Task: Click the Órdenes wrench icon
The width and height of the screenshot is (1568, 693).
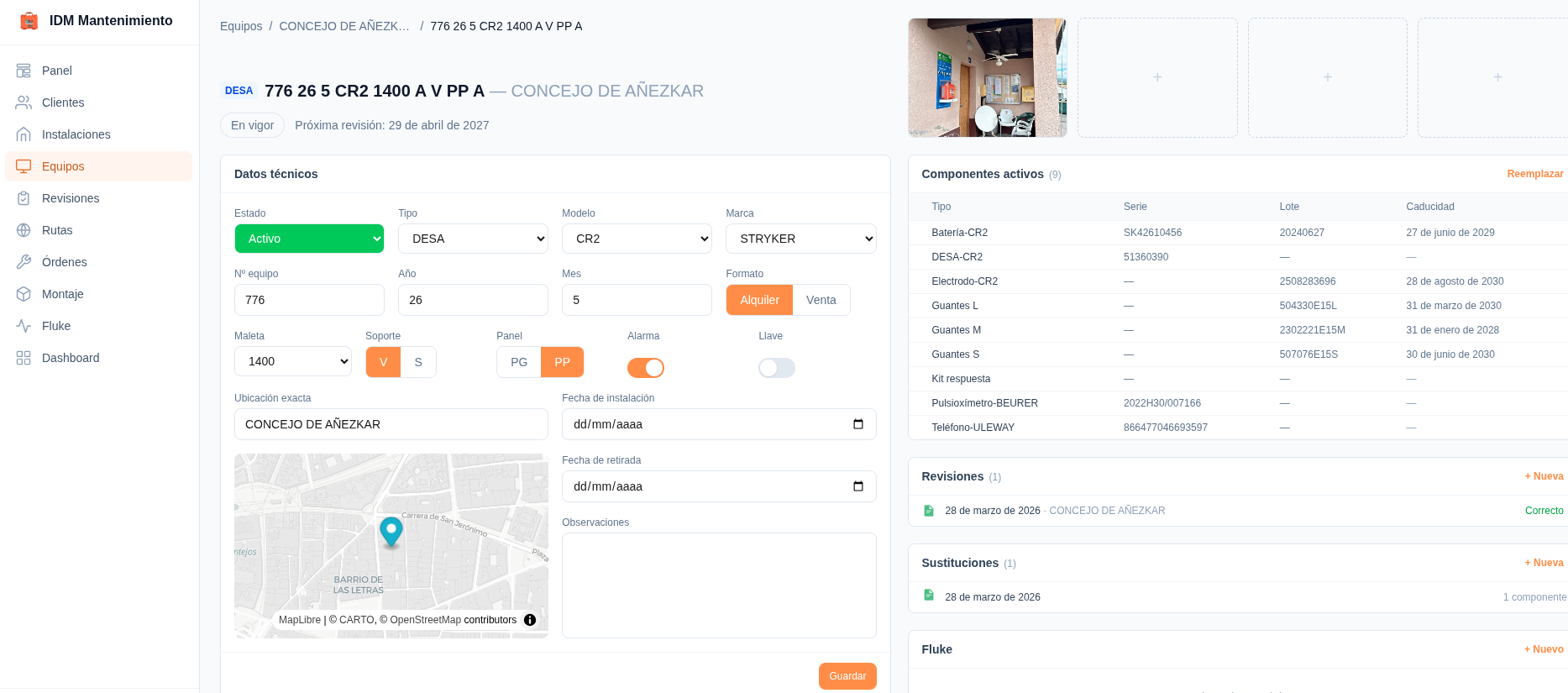Action: (x=24, y=262)
